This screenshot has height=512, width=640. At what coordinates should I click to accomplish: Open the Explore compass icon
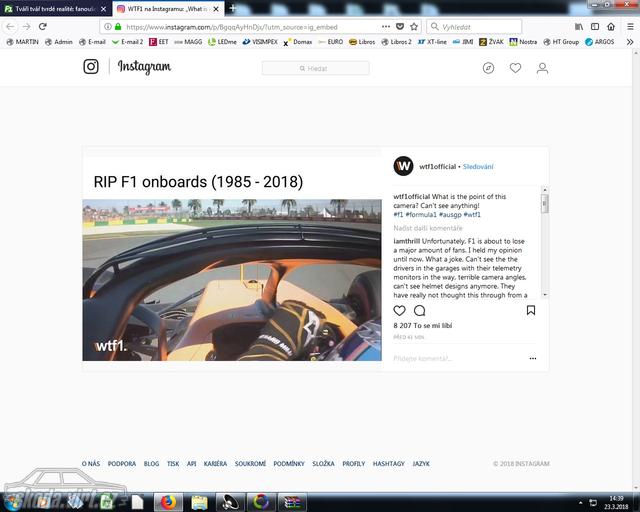(488, 68)
